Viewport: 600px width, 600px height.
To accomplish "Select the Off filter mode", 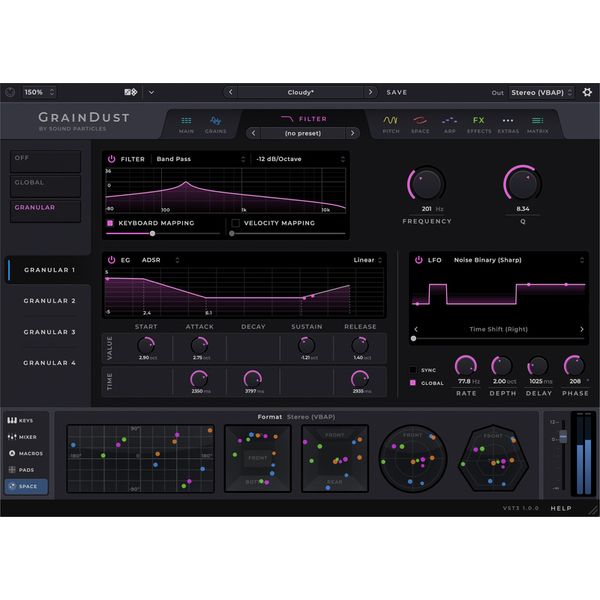I will tap(45, 161).
